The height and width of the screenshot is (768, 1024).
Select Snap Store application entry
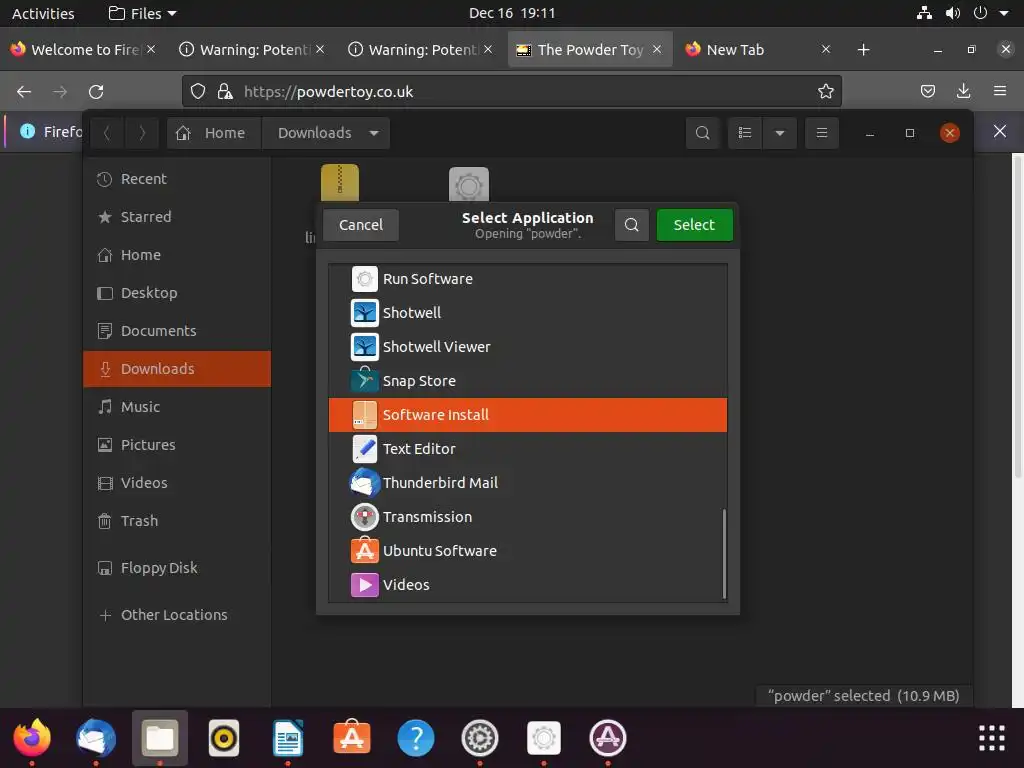pyautogui.click(x=528, y=381)
